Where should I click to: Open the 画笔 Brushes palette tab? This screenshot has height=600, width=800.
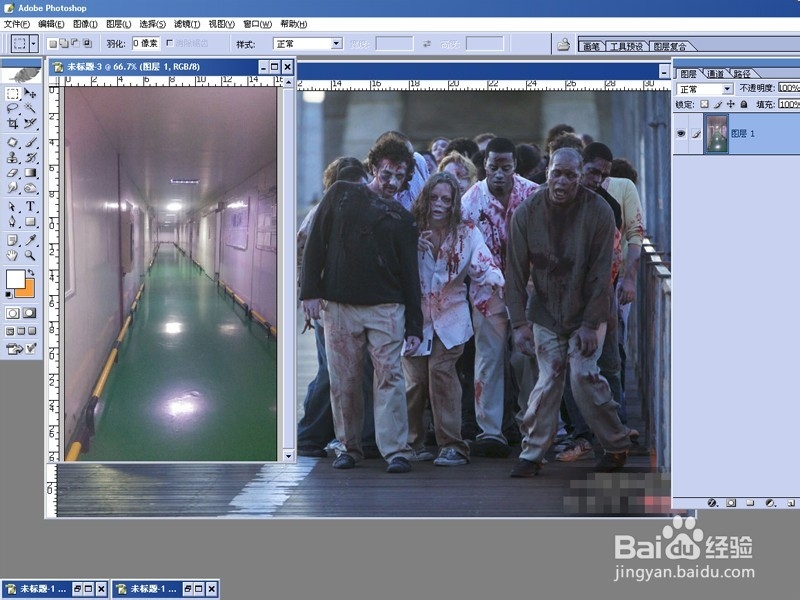(591, 46)
